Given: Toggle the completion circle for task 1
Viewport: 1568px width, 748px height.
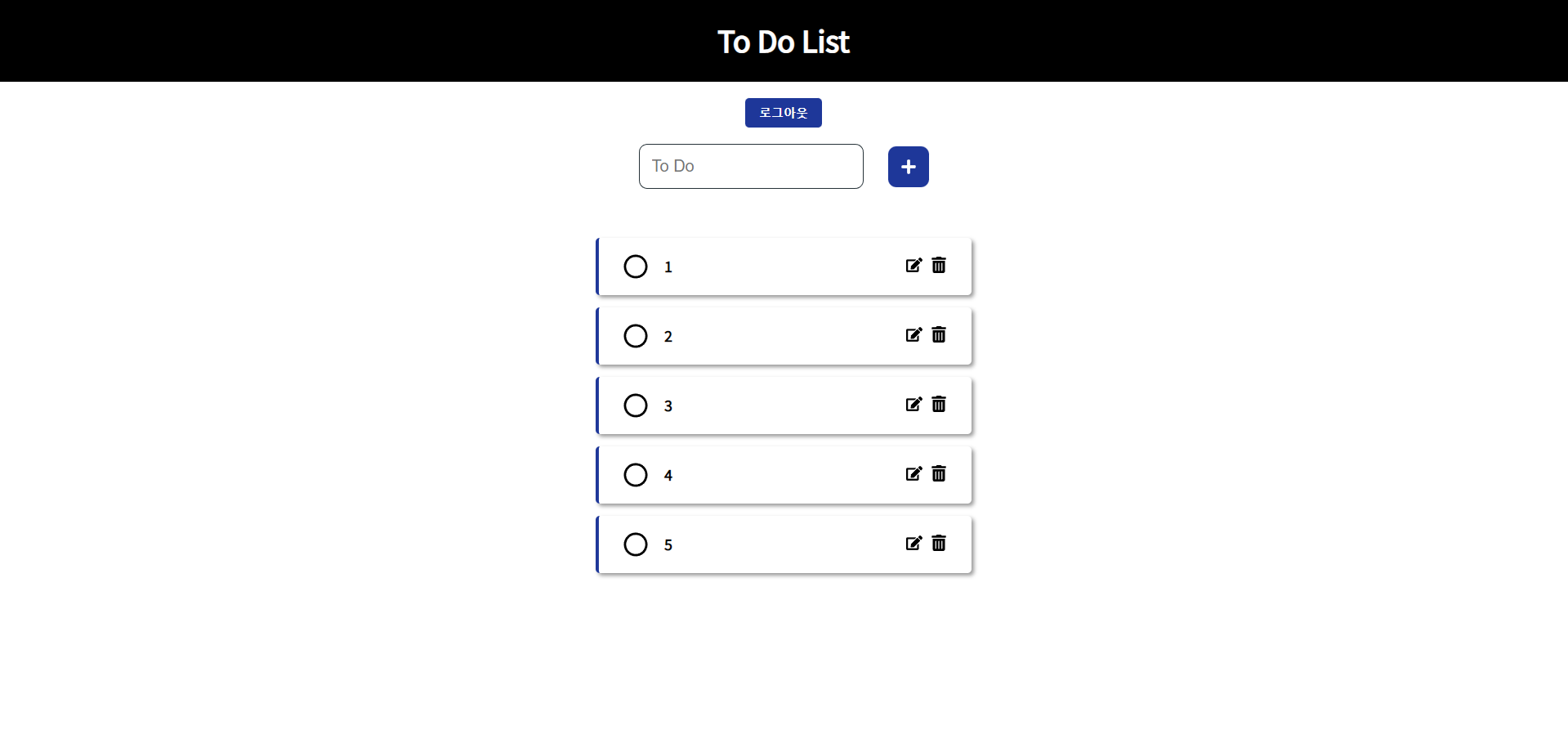Looking at the screenshot, I should (635, 267).
